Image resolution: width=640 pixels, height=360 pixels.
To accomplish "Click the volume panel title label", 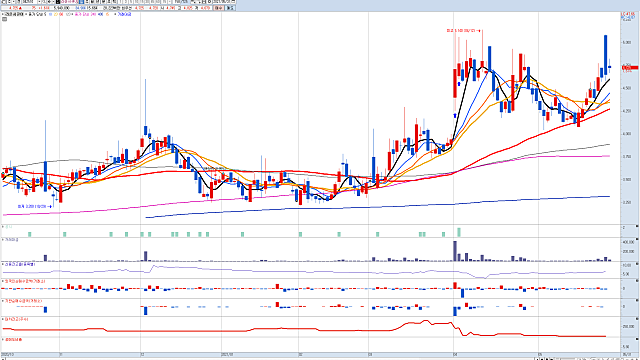I will 12,240.
